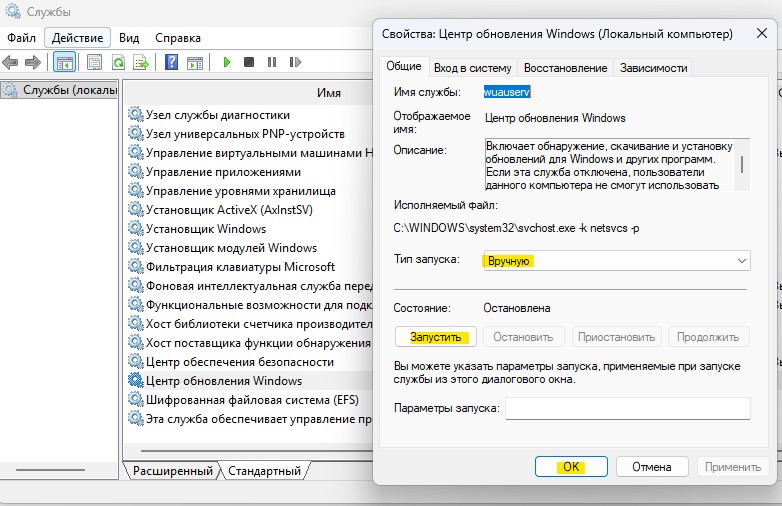Switch to the Расширенный view tab

(173, 471)
